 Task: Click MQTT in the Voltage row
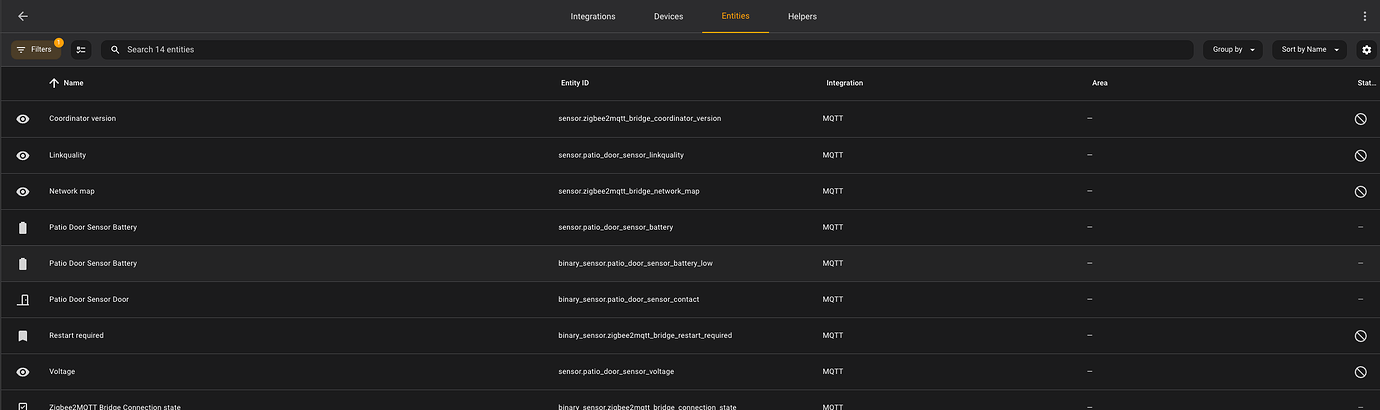pos(832,371)
